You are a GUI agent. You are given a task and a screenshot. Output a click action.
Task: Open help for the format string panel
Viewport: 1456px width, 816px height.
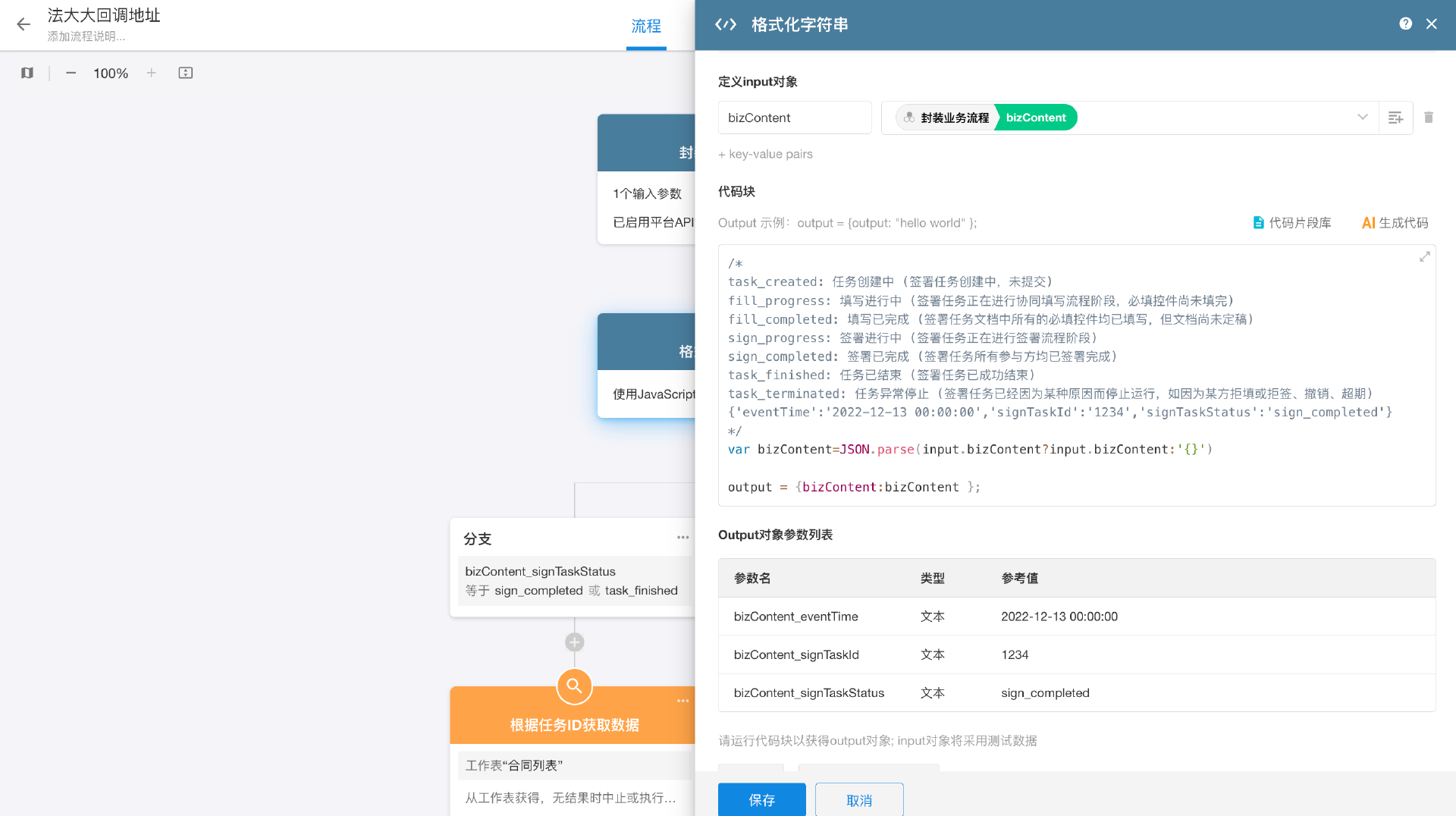tap(1405, 24)
